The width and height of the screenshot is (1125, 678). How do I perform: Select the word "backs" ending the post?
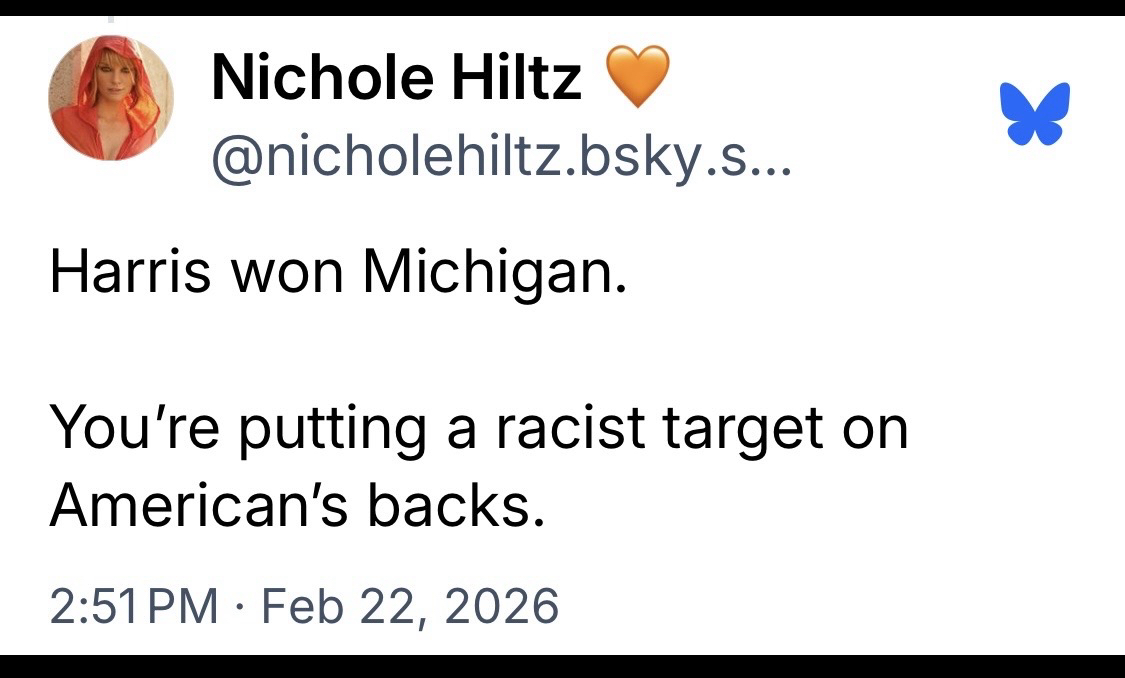pyautogui.click(x=457, y=506)
